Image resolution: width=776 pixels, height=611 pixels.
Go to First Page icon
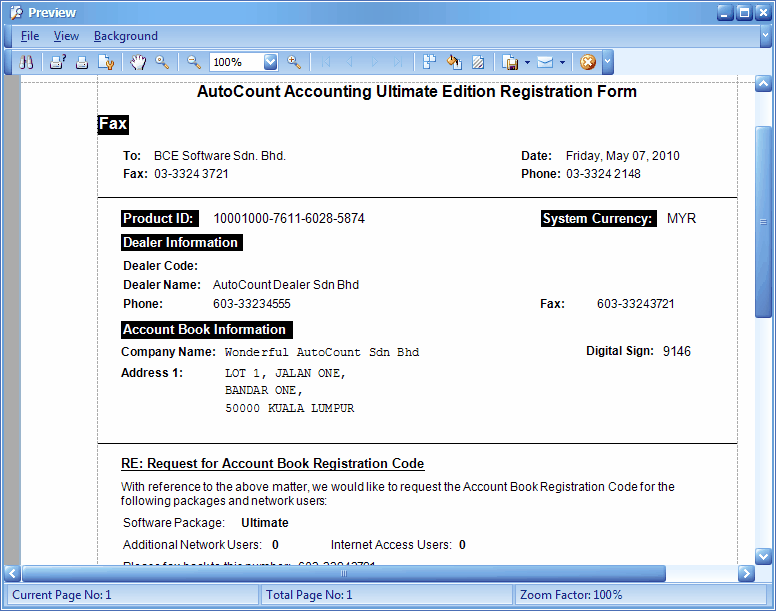[x=326, y=62]
